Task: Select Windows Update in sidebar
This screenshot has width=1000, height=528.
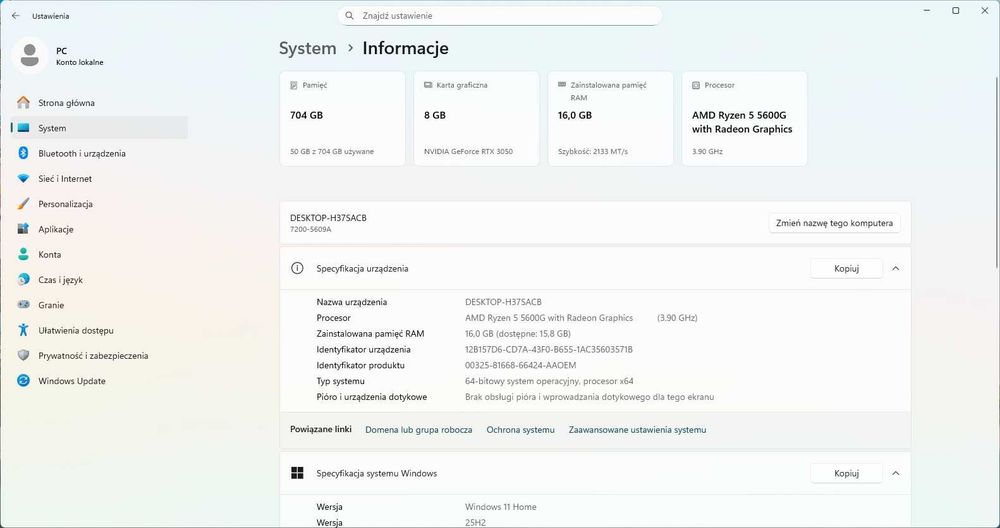Action: click(99, 381)
